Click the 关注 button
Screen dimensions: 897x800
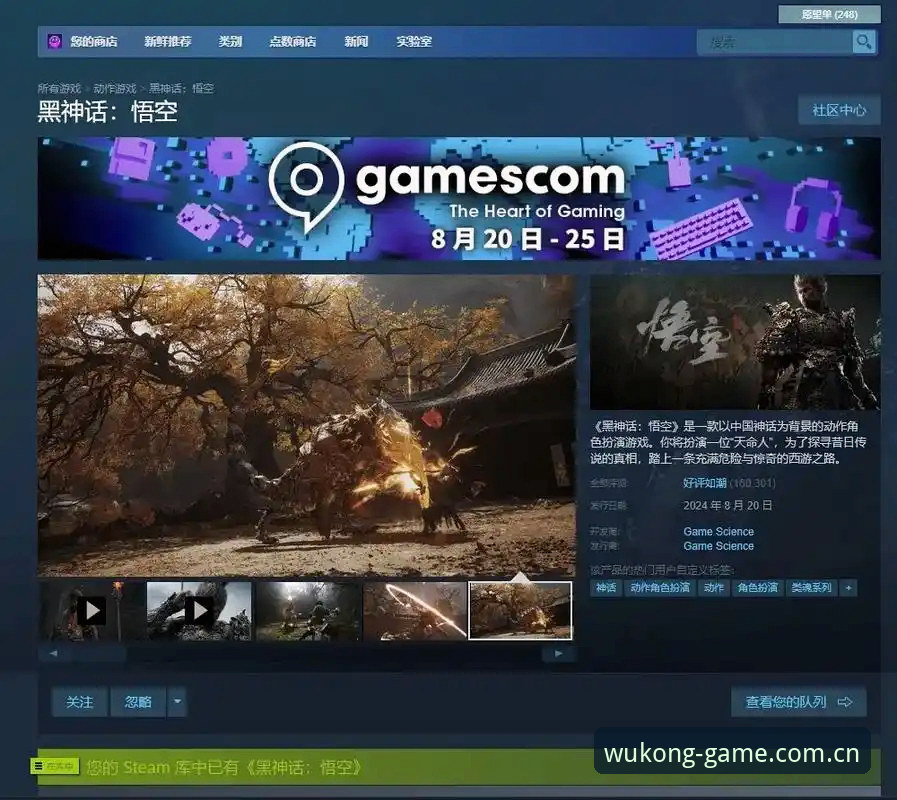(80, 702)
